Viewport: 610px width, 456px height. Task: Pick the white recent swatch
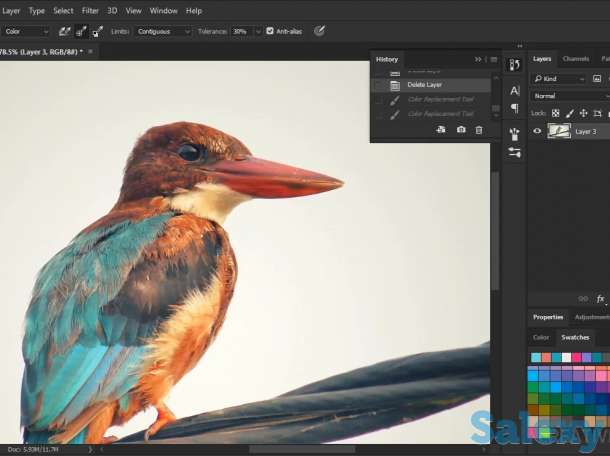(x=566, y=357)
